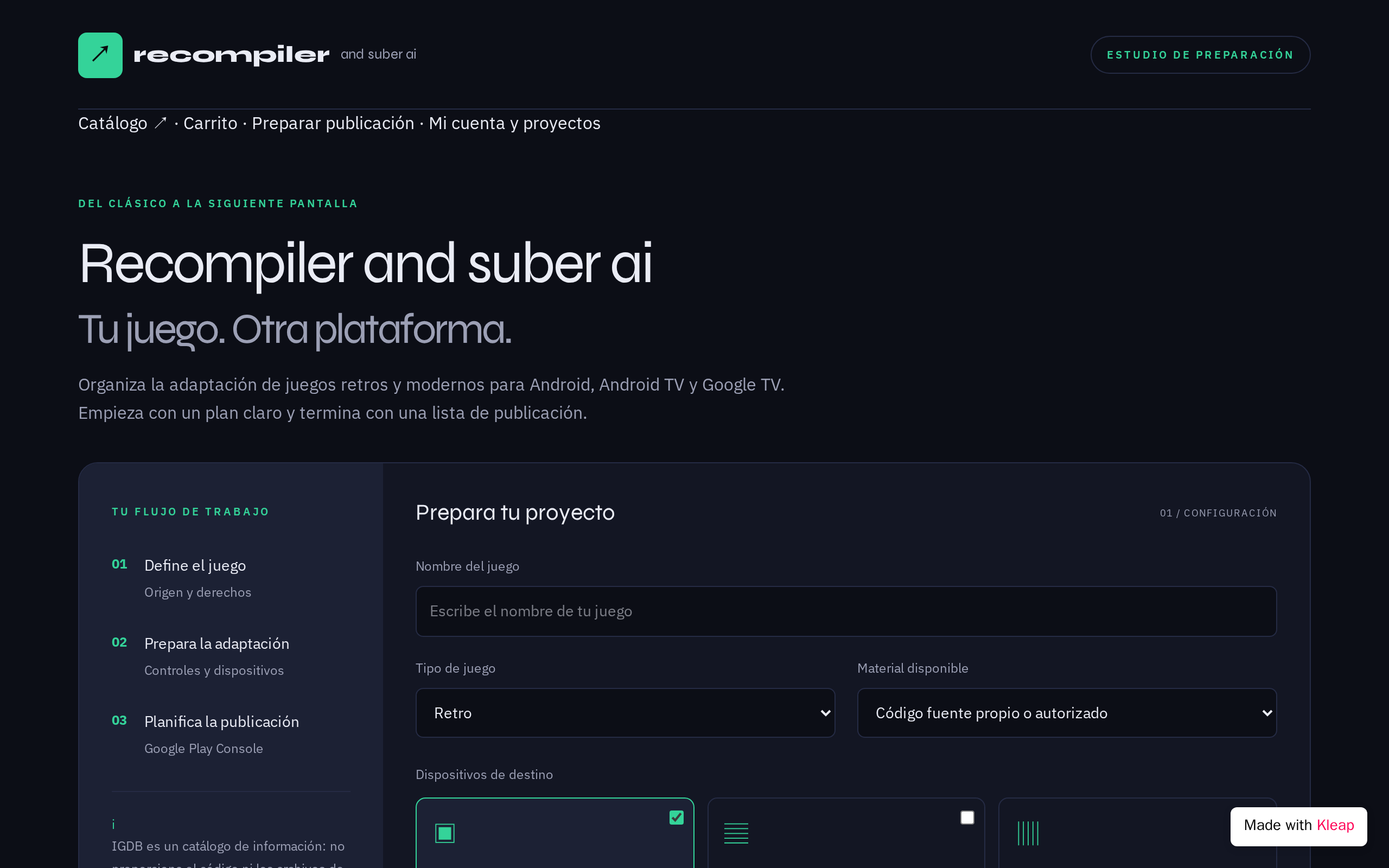Screen dimensions: 1389x868
Task: Open Estudio de preparación button
Action: coord(1200,55)
